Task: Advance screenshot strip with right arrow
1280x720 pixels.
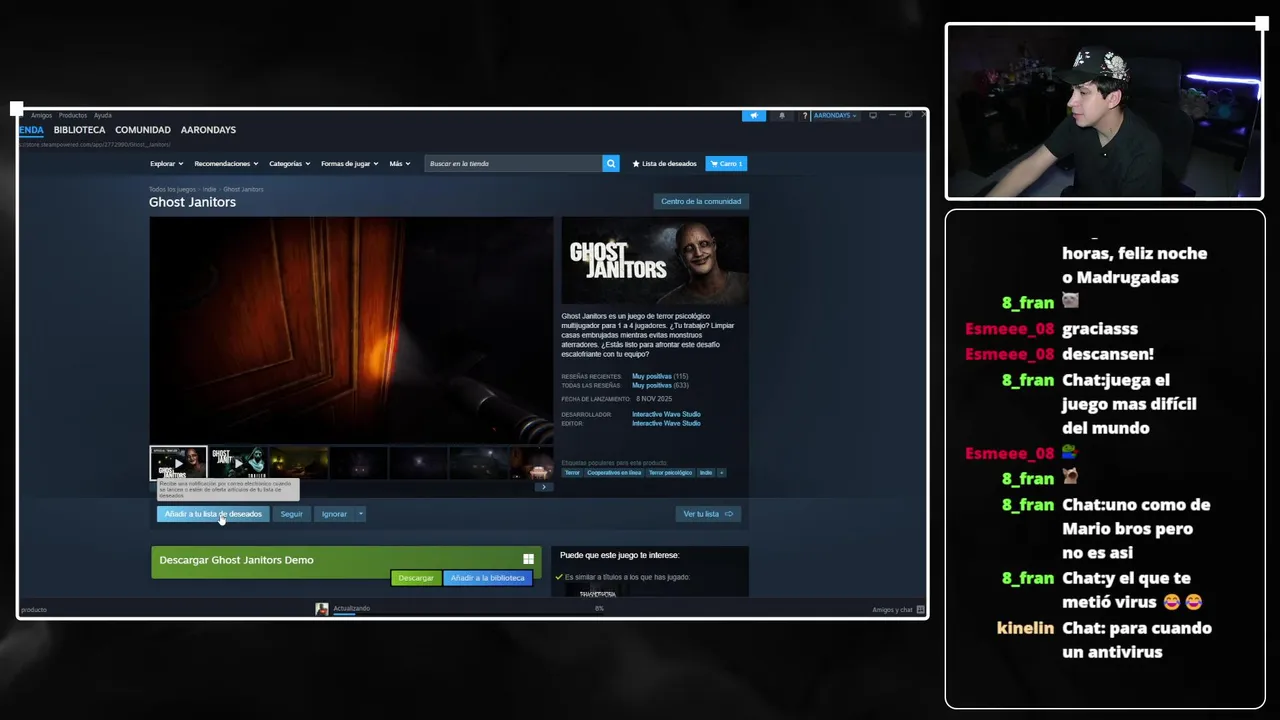Action: point(543,487)
